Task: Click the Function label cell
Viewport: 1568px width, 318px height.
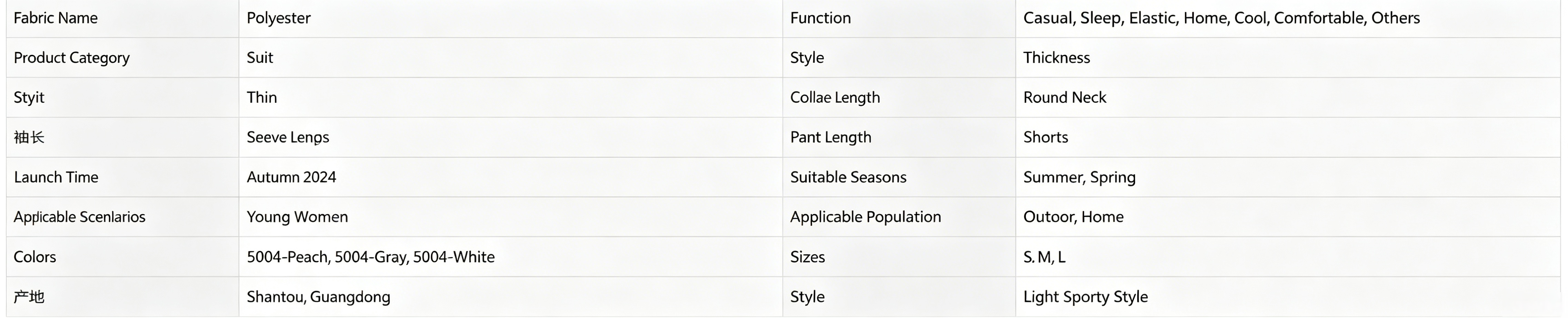Action: pyautogui.click(x=899, y=18)
